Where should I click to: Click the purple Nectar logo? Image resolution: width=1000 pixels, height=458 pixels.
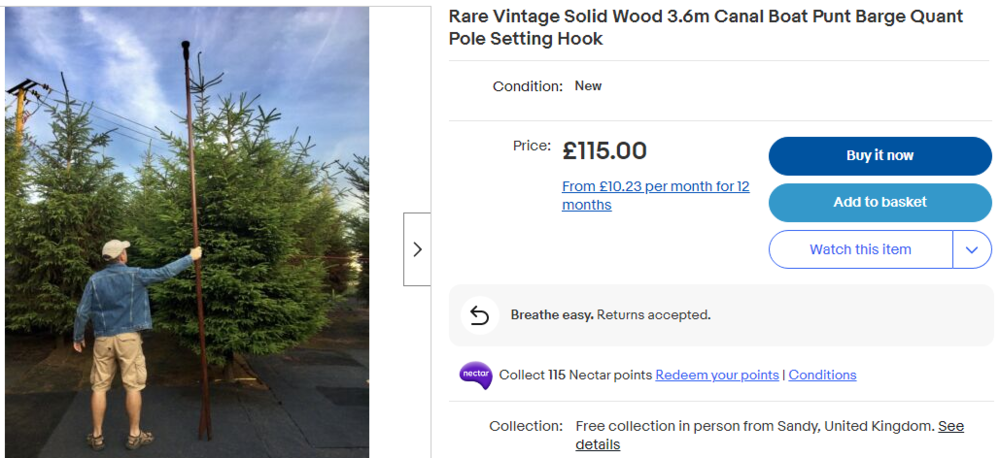(x=476, y=375)
